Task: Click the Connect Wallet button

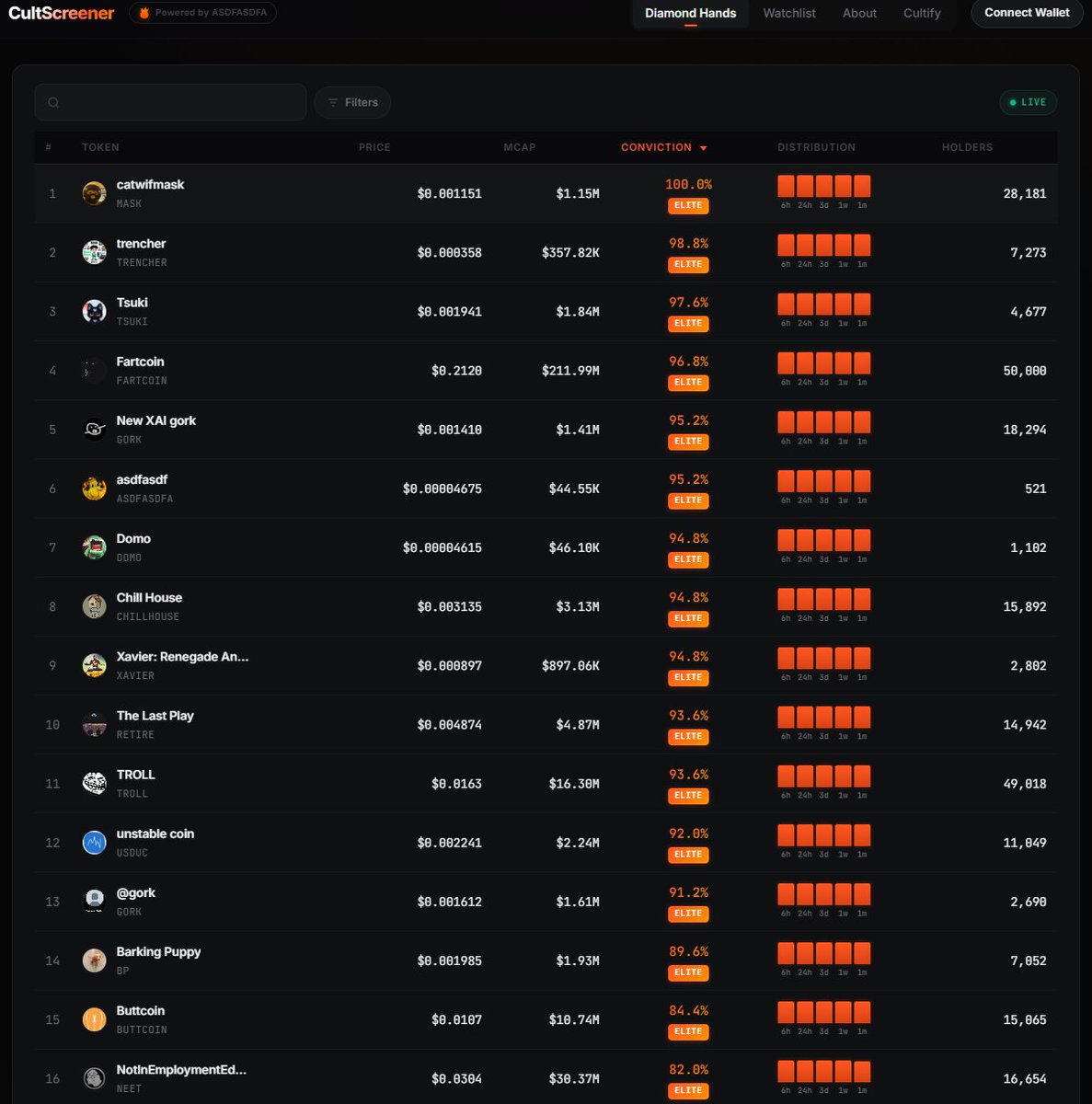Action: [1027, 13]
